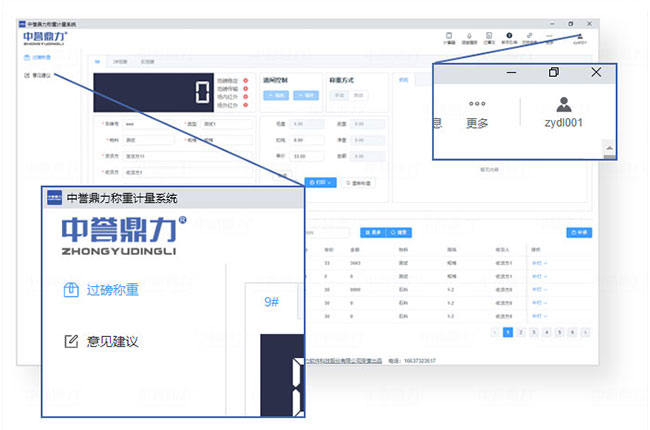Screen dimensions: 650x430
Task: Click the red status indicator for 地磅稳定
Action: 246,79
